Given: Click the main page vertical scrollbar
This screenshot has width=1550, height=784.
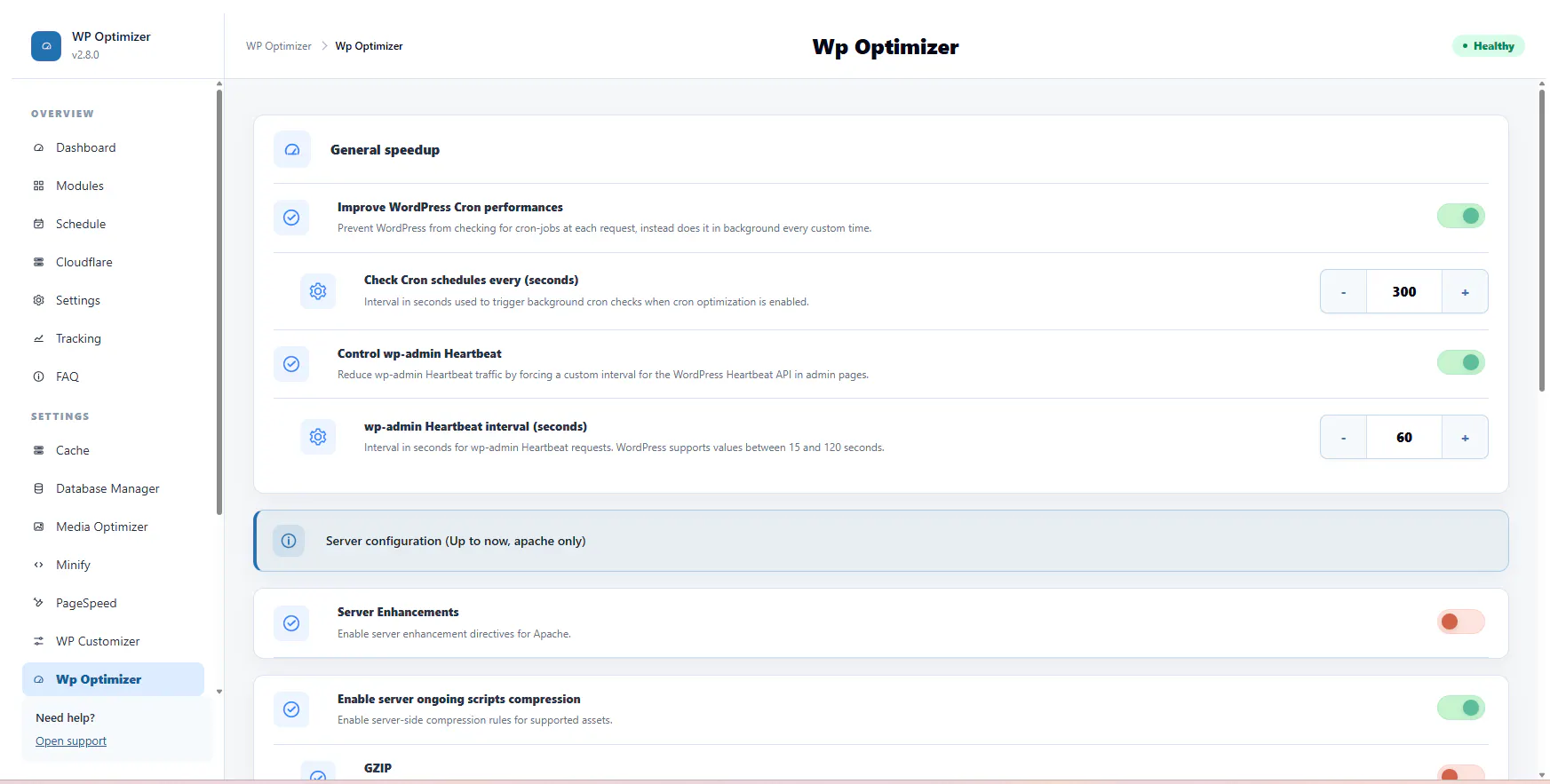Looking at the screenshot, I should point(1542,240).
